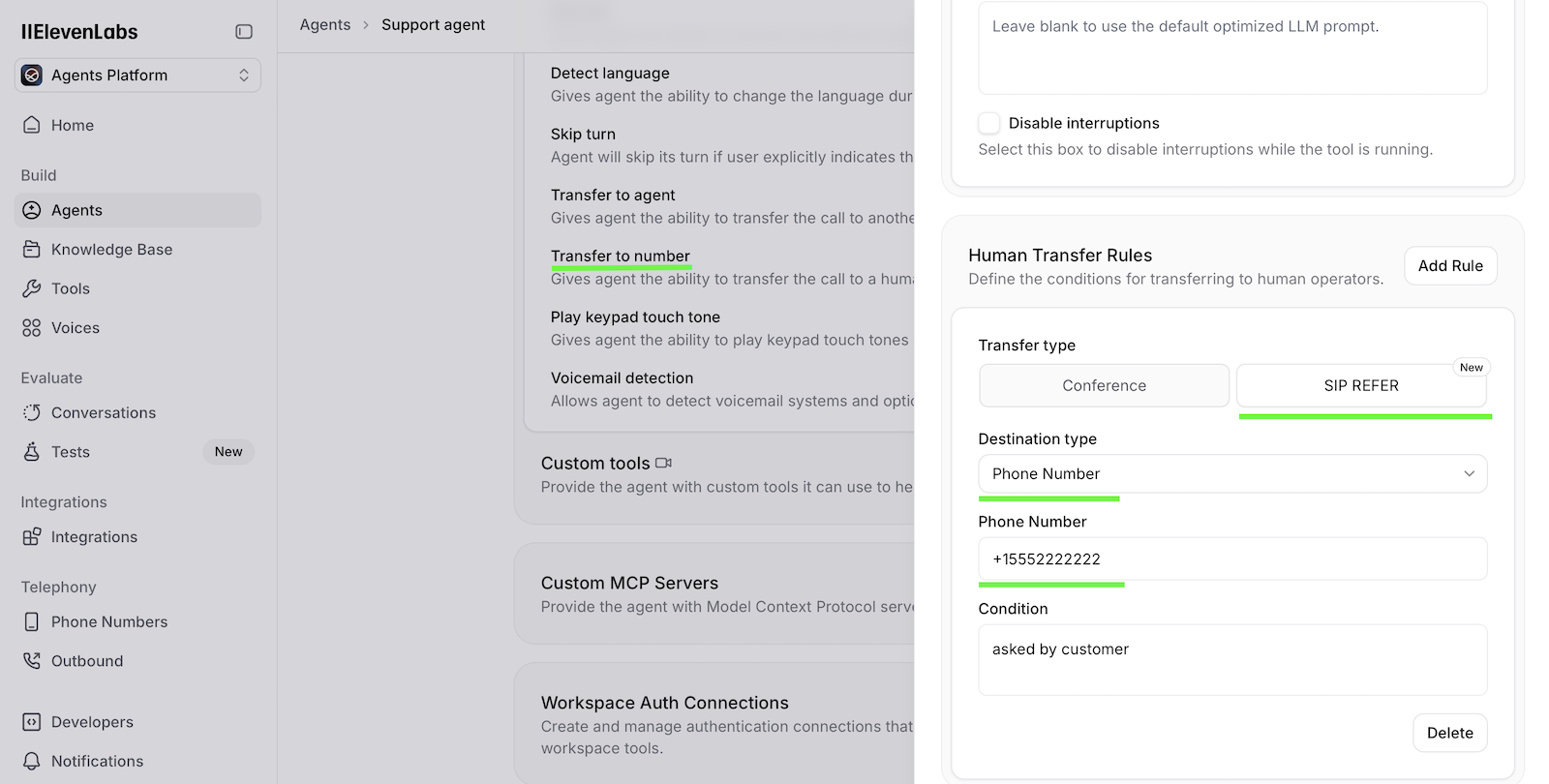Collapse sidebar using the panel toggle icon
Viewport: 1549px width, 784px height.
click(244, 32)
